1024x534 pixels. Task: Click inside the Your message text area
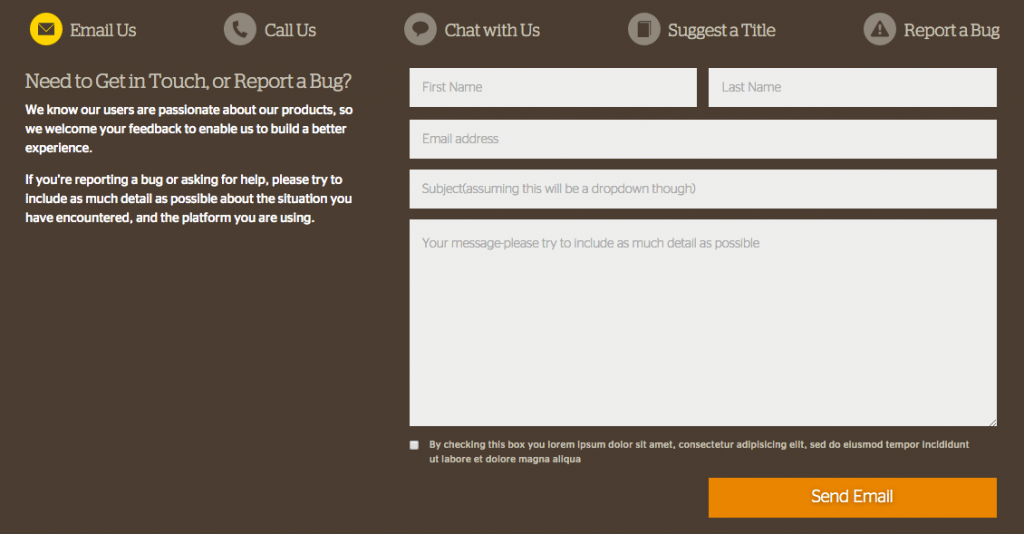coord(703,322)
